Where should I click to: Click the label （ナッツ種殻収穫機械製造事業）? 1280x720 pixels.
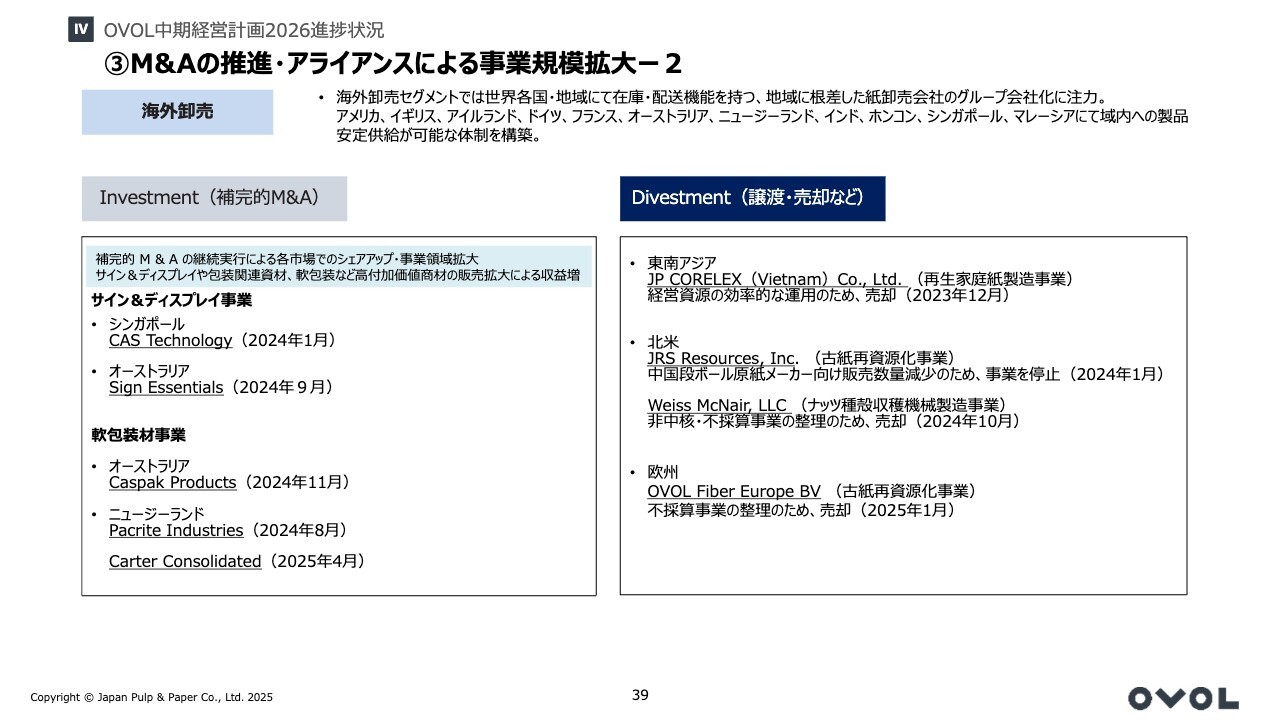coord(901,405)
